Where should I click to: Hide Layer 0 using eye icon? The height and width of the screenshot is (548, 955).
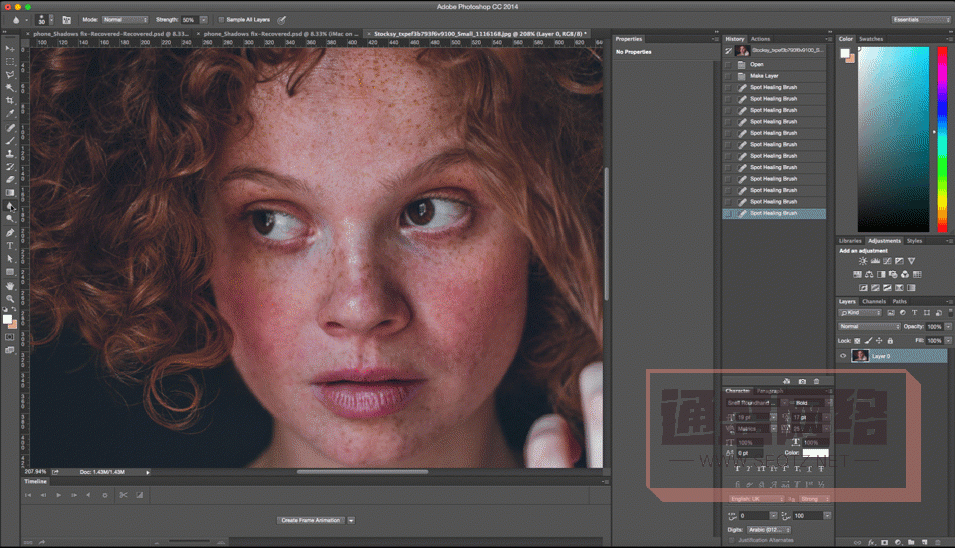click(843, 356)
